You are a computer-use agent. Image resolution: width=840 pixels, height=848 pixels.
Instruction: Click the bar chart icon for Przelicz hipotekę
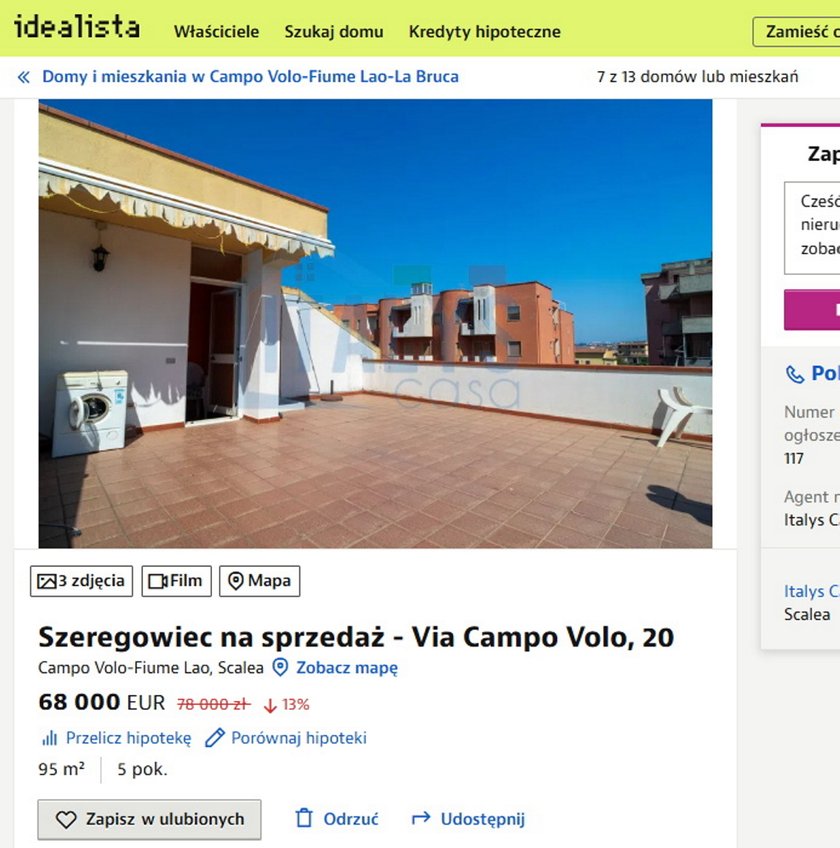(49, 738)
